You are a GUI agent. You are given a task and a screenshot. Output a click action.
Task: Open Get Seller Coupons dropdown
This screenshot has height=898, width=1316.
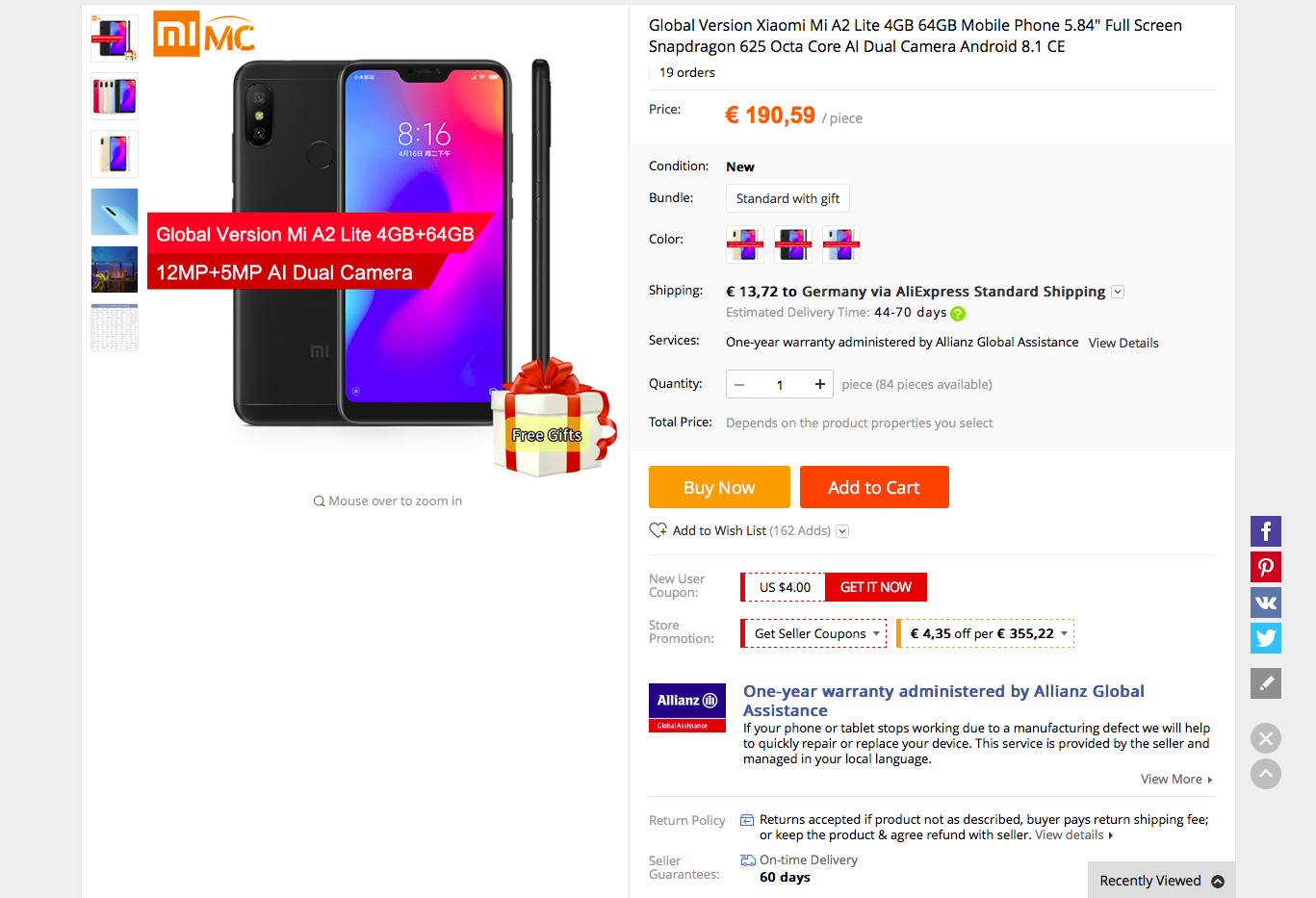point(813,633)
